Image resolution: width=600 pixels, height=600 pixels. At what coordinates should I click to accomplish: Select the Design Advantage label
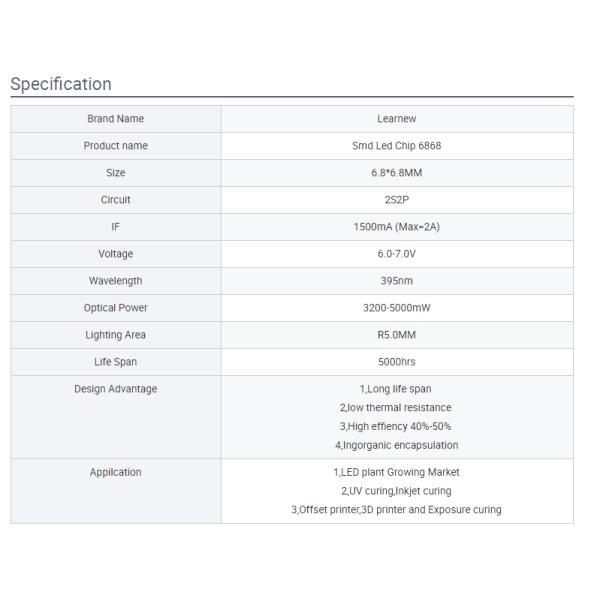pos(116,389)
